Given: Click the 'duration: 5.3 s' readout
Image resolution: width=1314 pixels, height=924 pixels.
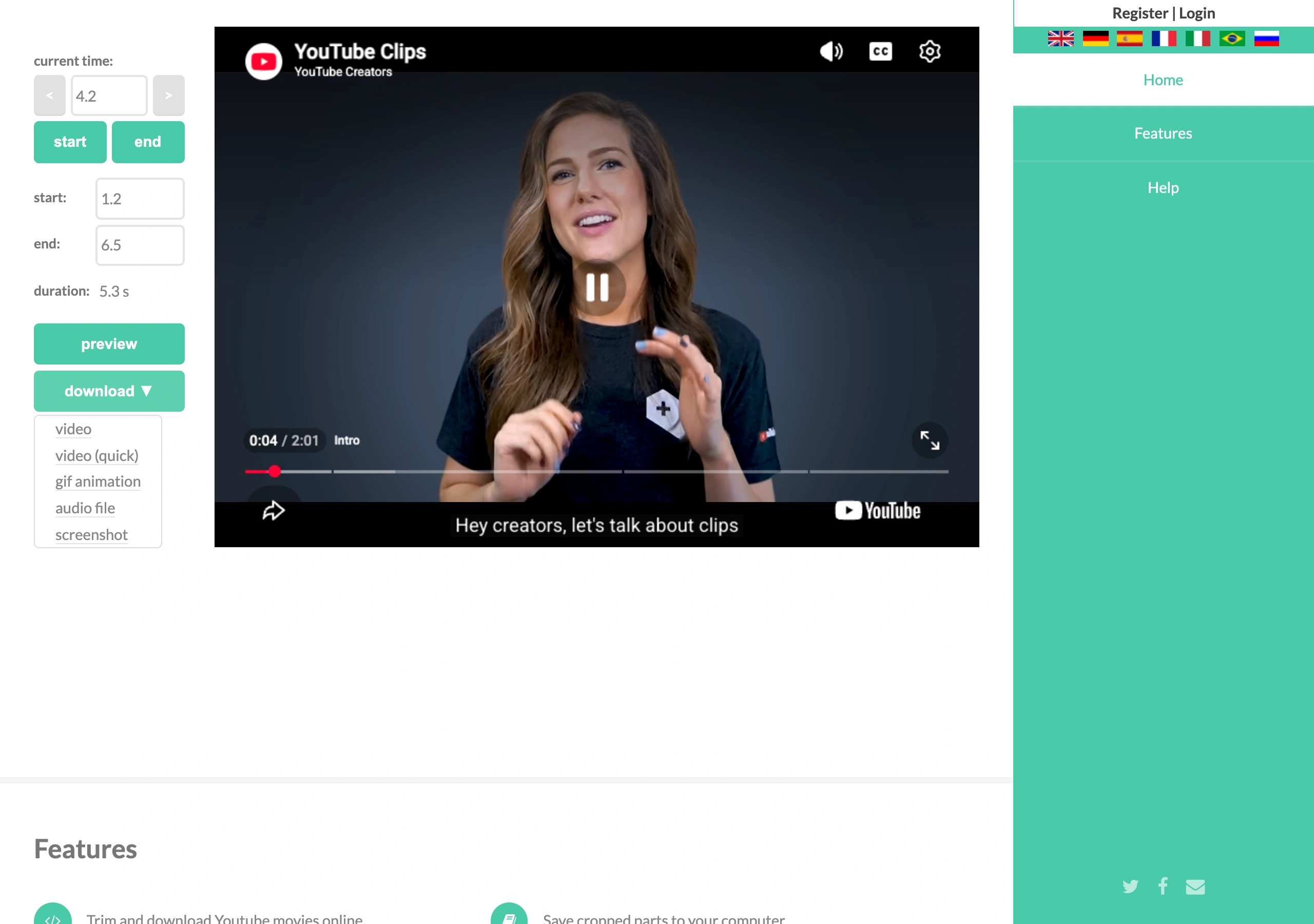Looking at the screenshot, I should [x=81, y=291].
